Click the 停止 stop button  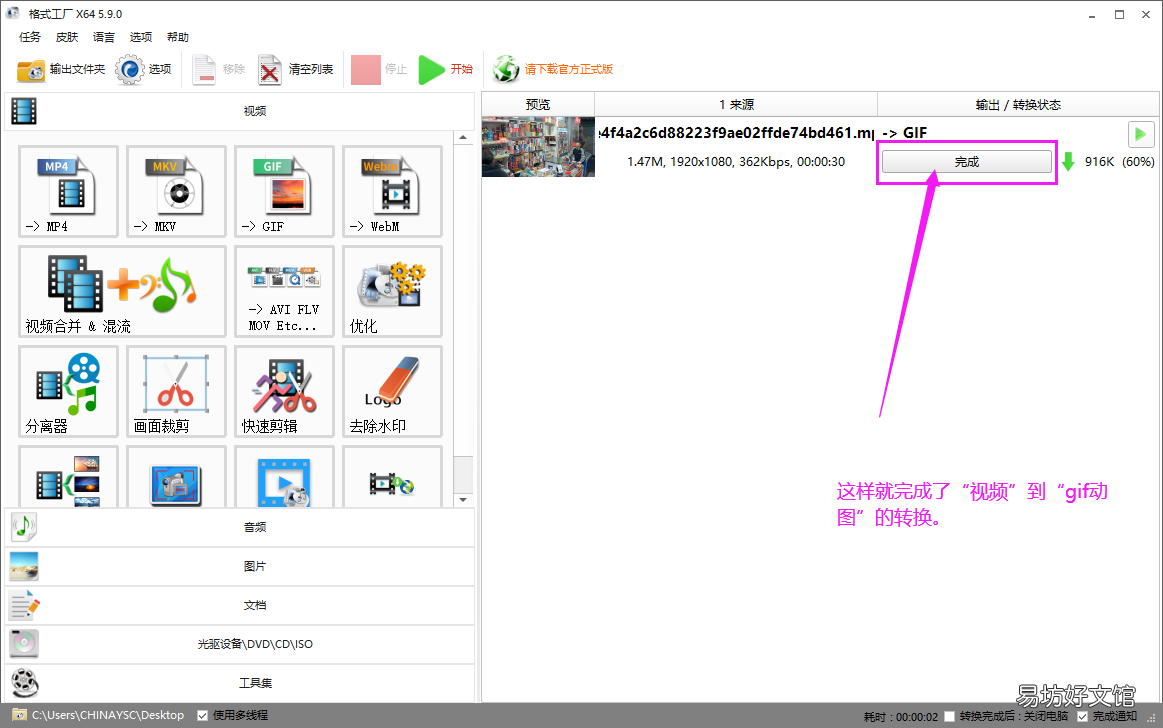379,70
